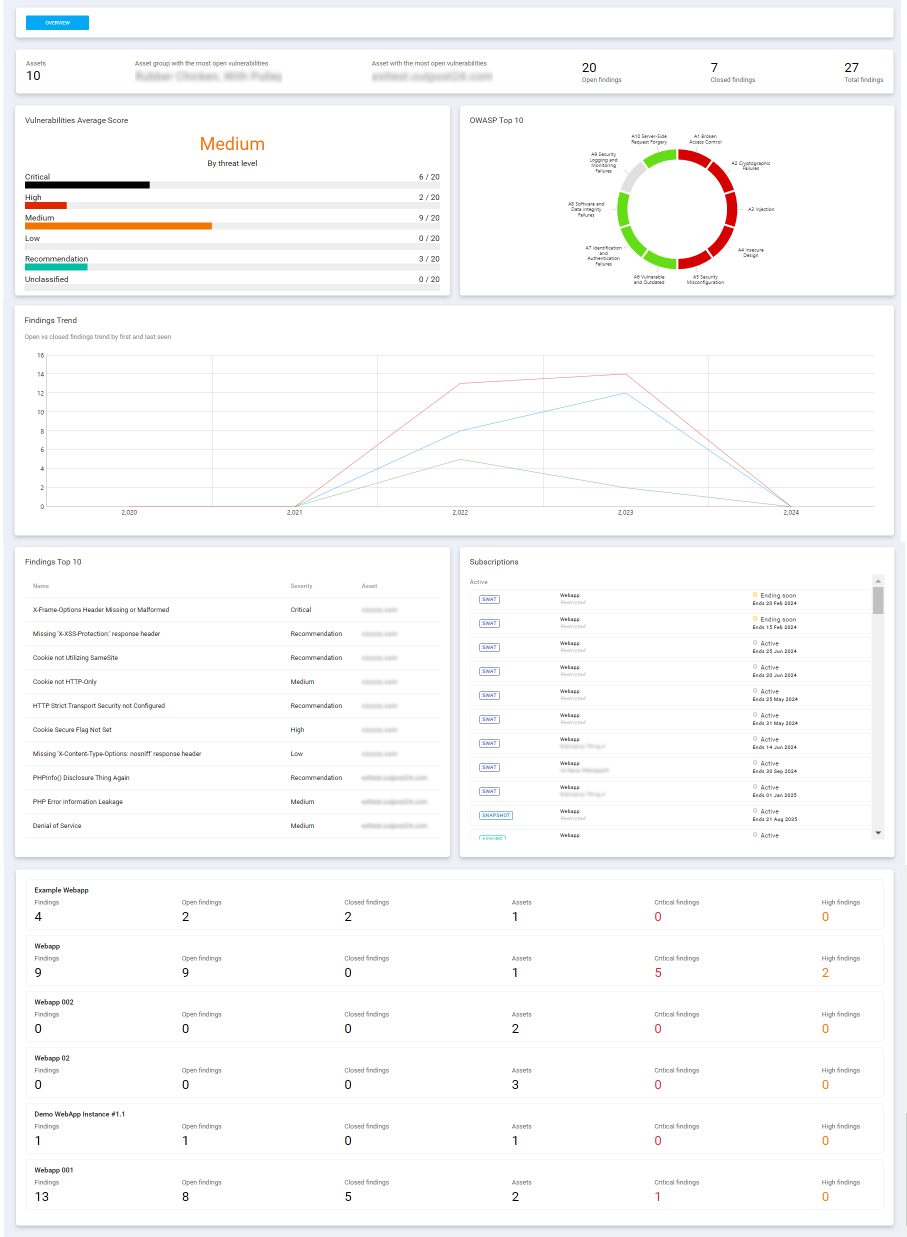This screenshot has width=907, height=1237.
Task: Open the Denial of Service finding row
Action: click(x=57, y=826)
